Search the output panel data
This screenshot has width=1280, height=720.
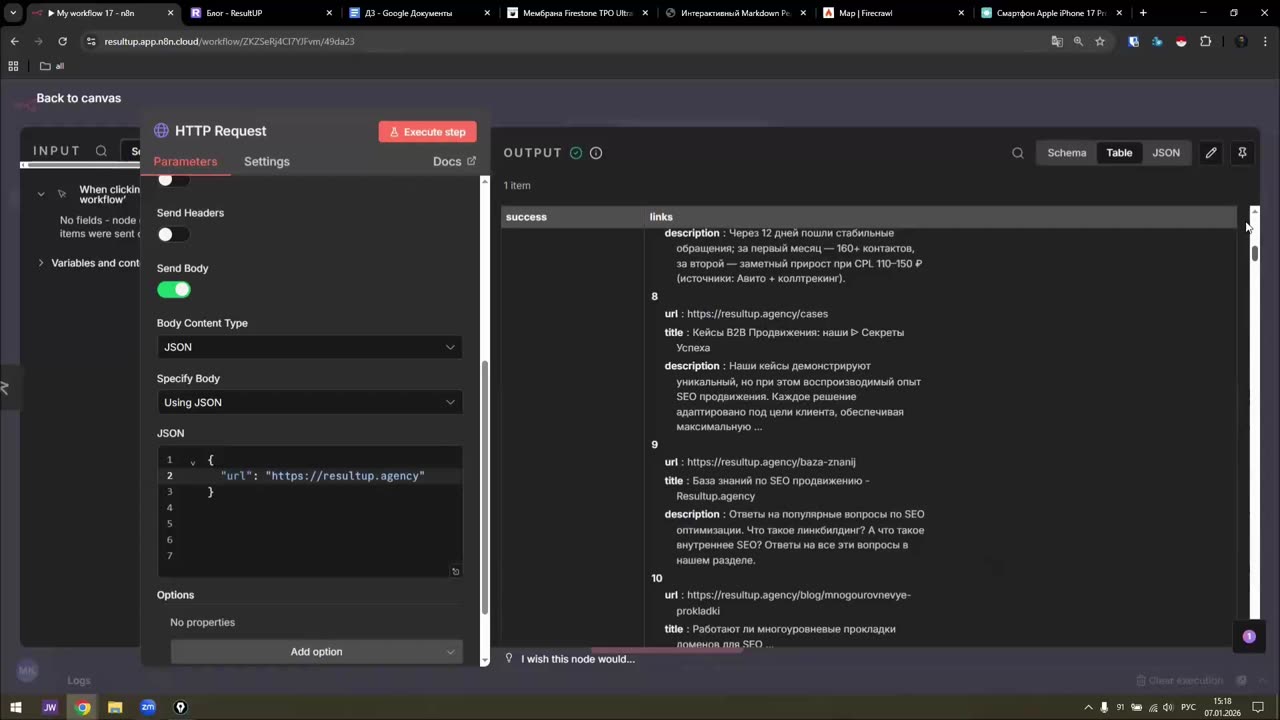(1018, 153)
